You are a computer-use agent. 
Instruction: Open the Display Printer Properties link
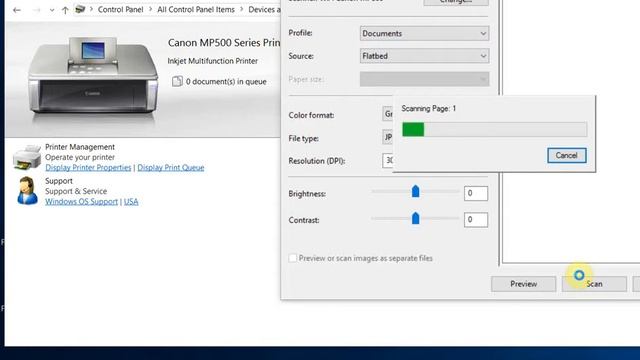coord(88,168)
